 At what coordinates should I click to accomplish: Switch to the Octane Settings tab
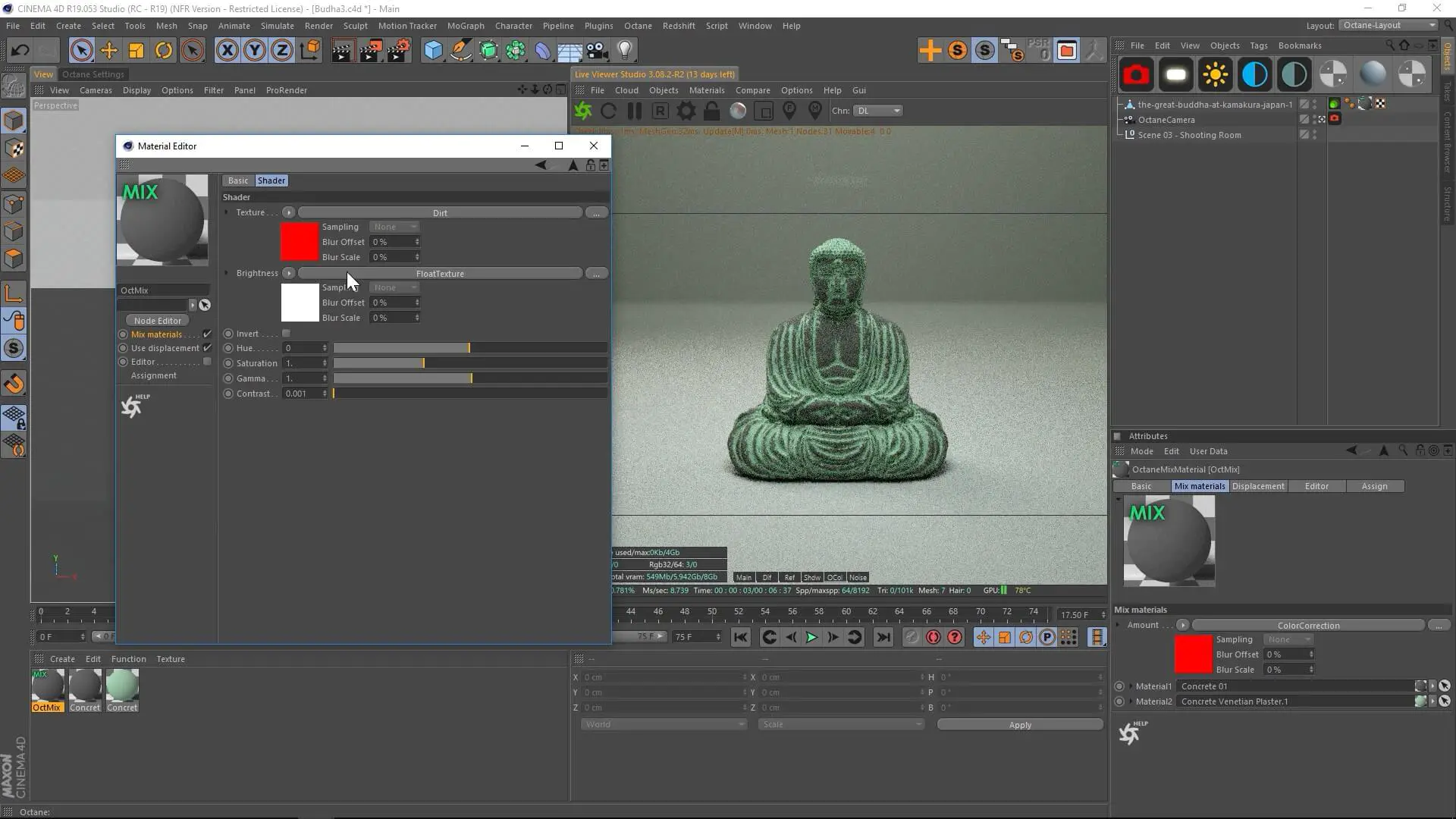click(x=93, y=74)
